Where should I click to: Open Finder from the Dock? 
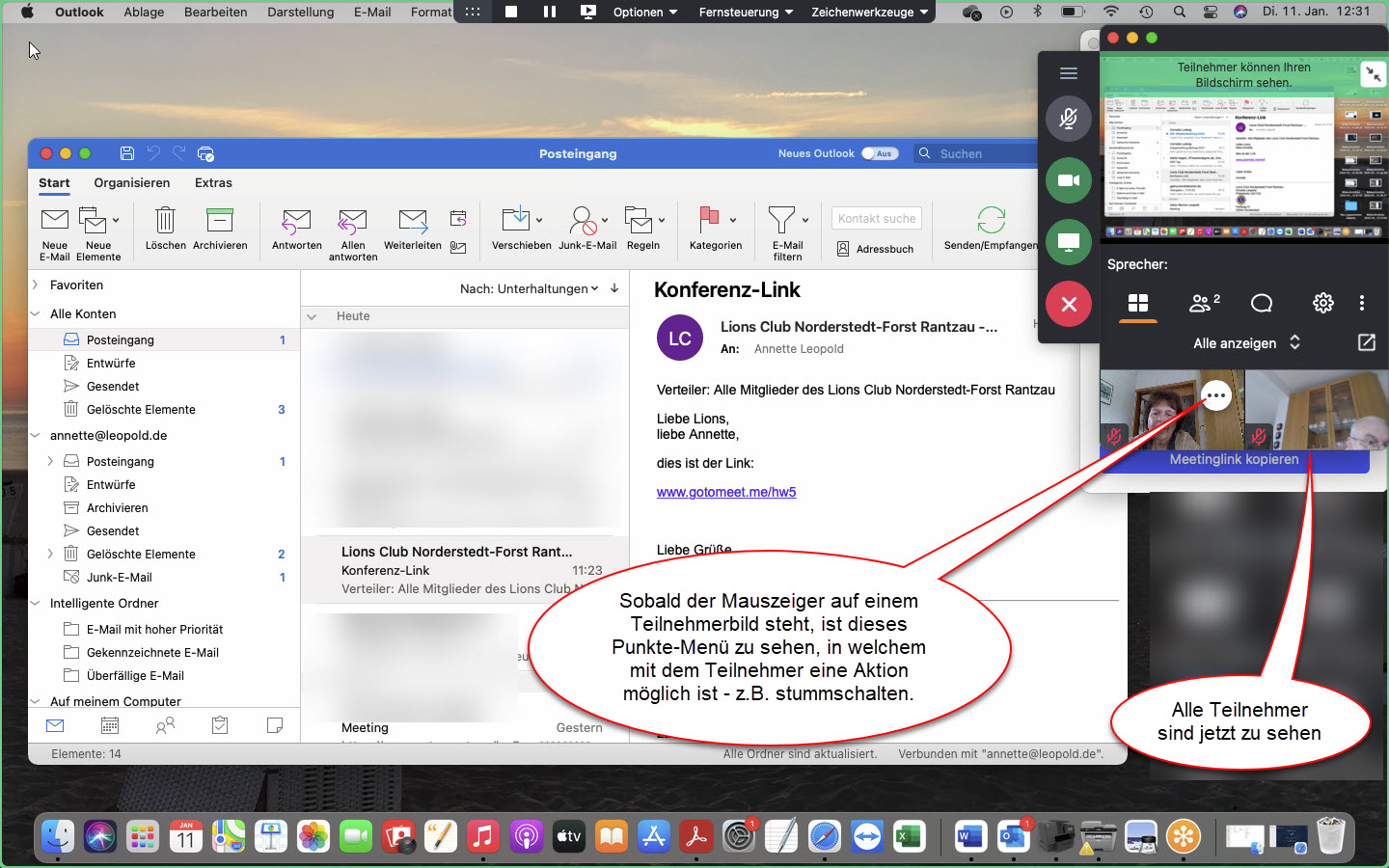[x=58, y=836]
